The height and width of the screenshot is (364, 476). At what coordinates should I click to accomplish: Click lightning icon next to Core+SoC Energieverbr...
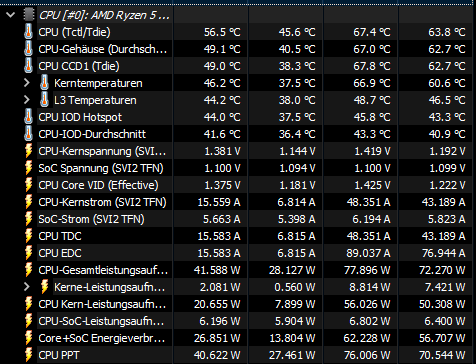(29, 338)
